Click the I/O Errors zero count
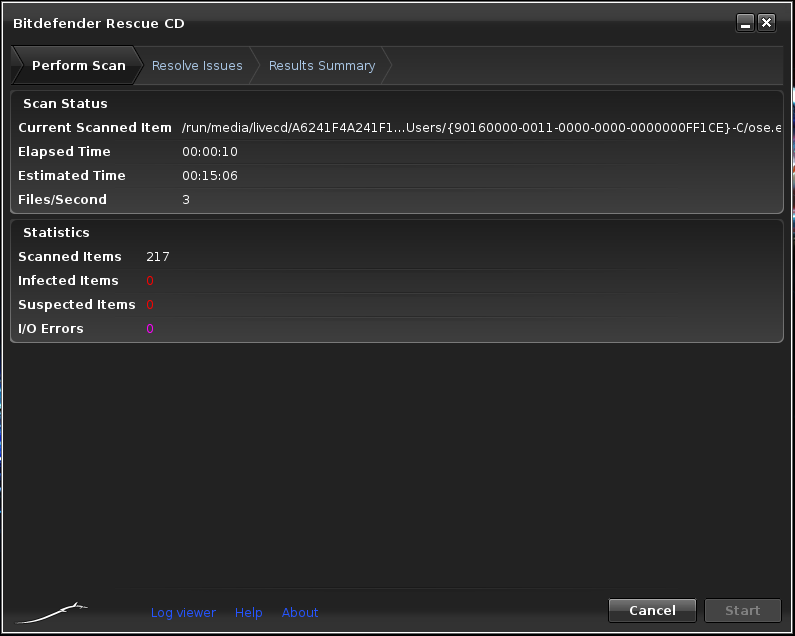This screenshot has height=636, width=795. [150, 329]
